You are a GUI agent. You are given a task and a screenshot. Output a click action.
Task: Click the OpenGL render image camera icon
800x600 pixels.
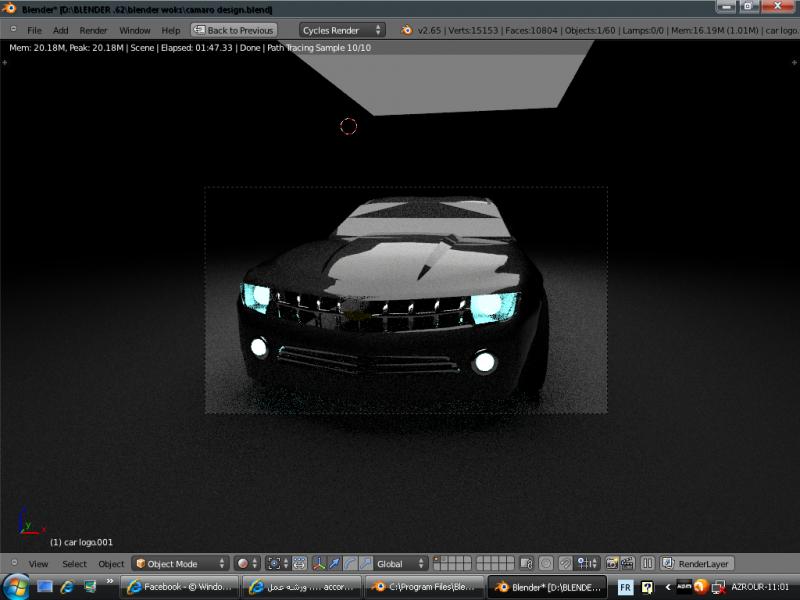coord(612,564)
